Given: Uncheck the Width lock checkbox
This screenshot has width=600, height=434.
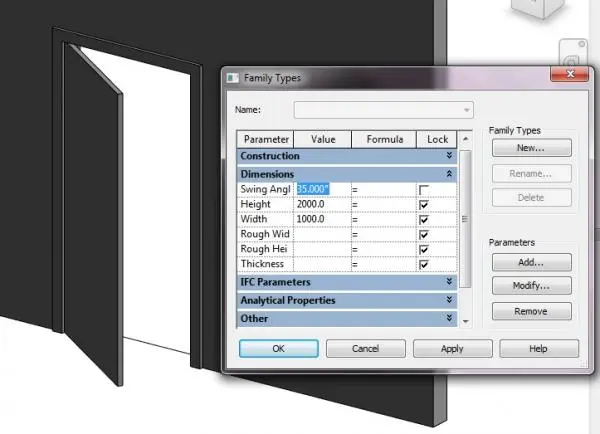Looking at the screenshot, I should [x=424, y=220].
